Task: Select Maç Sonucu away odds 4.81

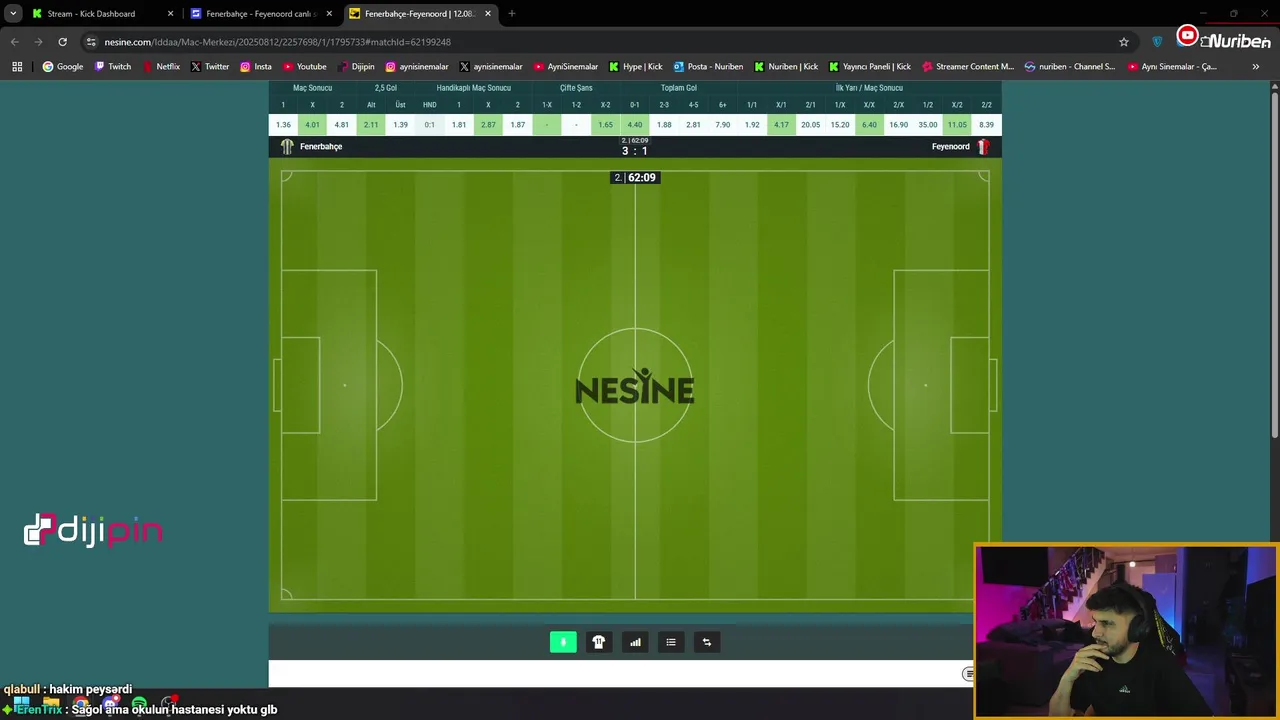Action: pos(341,125)
